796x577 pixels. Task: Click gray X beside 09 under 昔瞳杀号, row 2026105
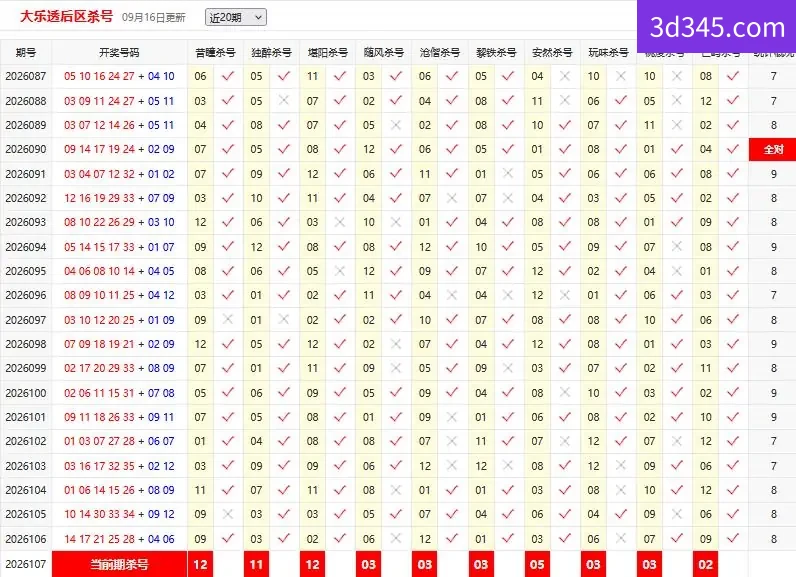(228, 514)
